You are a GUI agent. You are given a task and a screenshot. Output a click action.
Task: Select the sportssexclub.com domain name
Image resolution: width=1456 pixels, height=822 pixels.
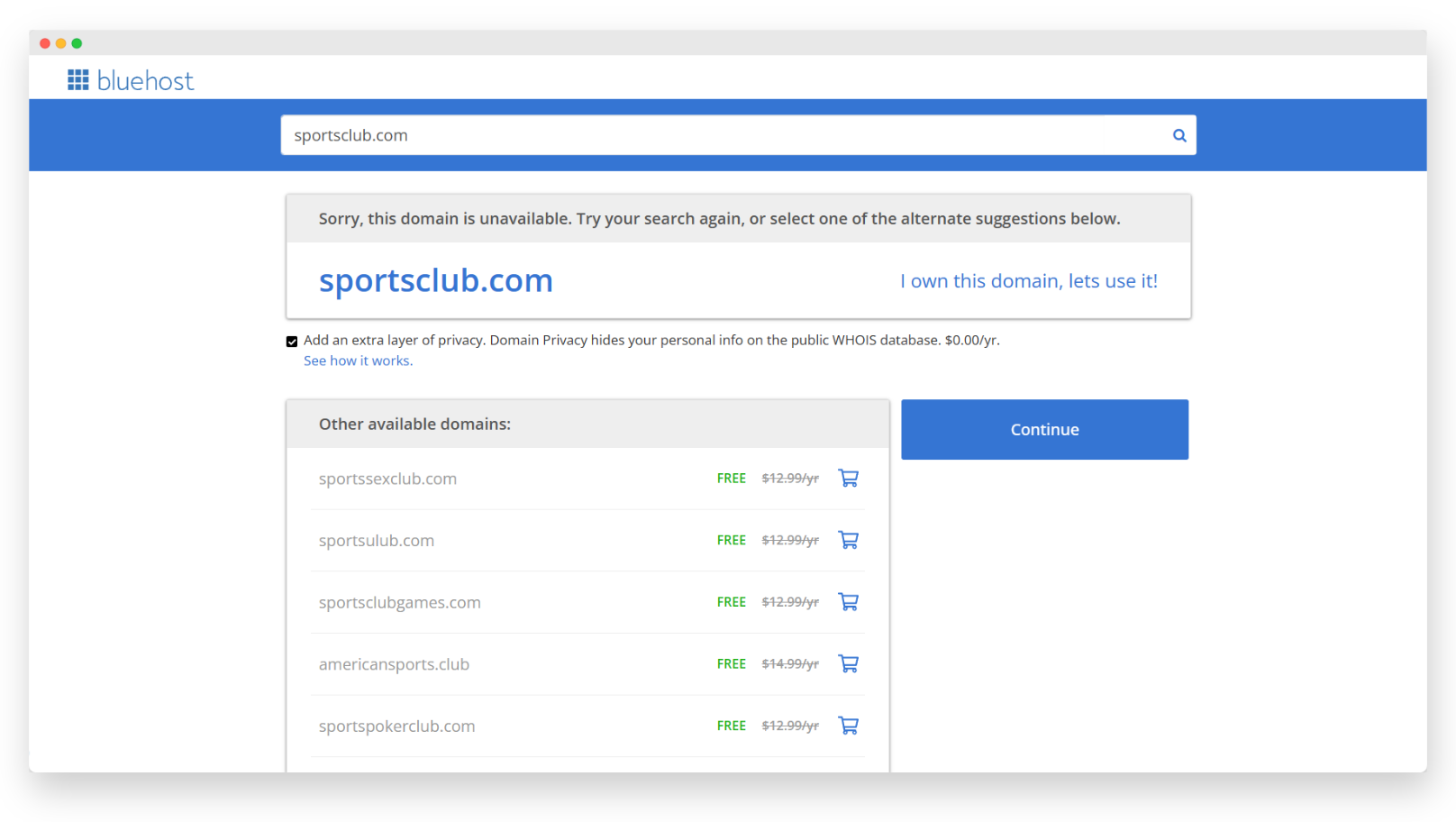pos(387,479)
